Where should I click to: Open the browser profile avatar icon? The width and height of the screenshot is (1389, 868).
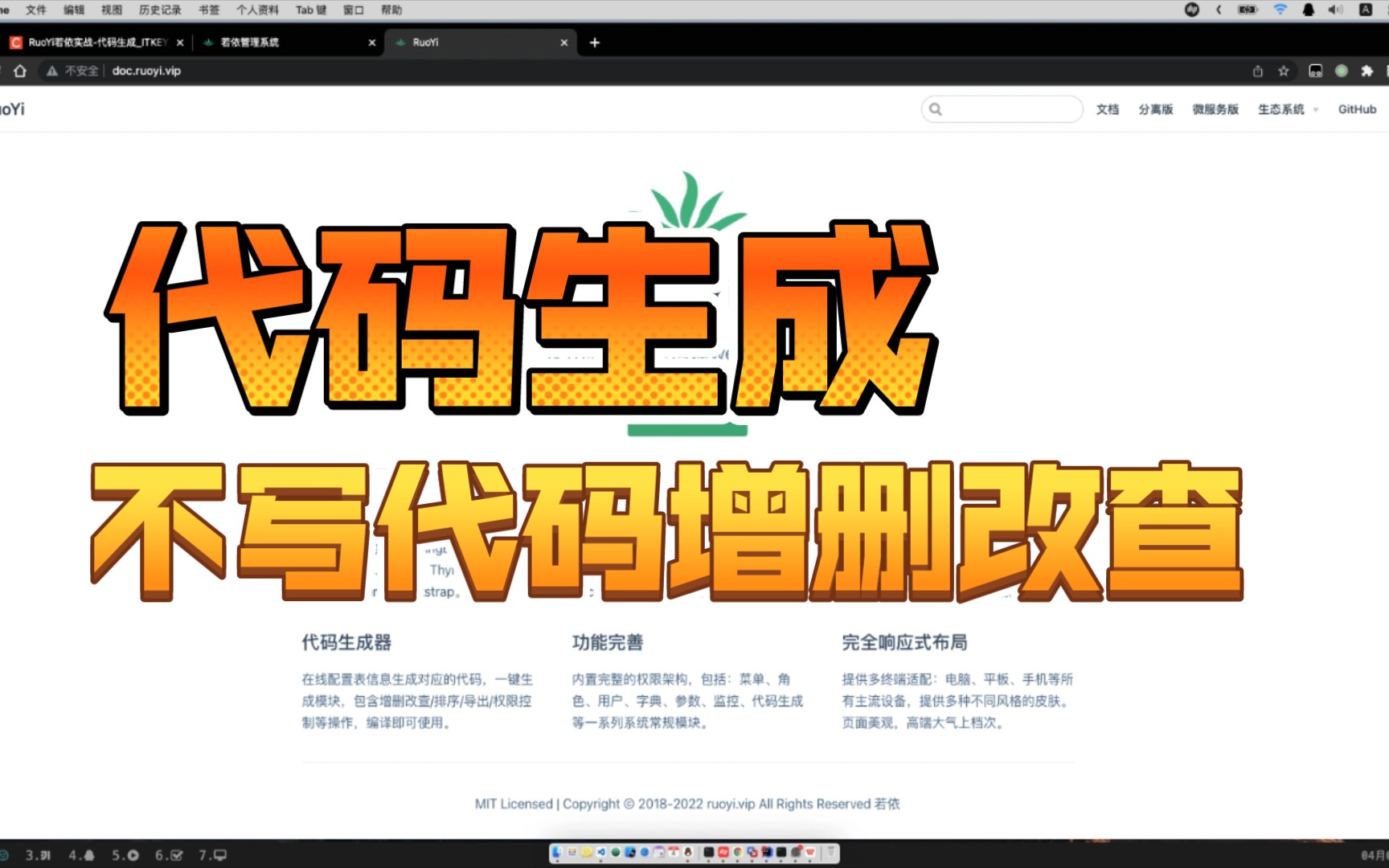coord(1341,72)
